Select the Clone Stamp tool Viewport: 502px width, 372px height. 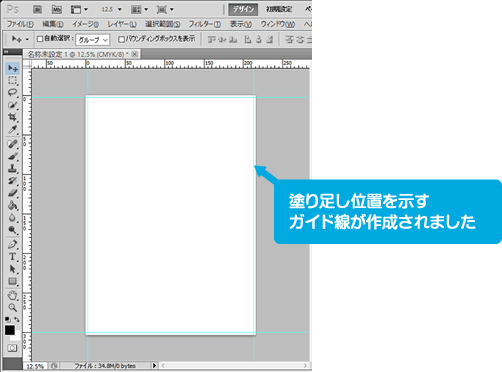pos(13,168)
